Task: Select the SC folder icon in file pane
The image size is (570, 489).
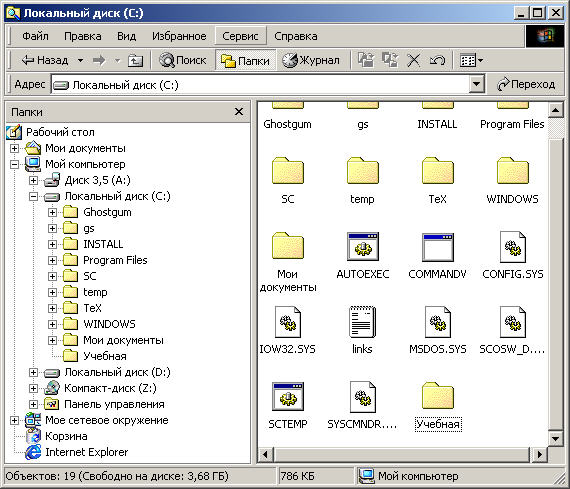Action: (x=288, y=171)
